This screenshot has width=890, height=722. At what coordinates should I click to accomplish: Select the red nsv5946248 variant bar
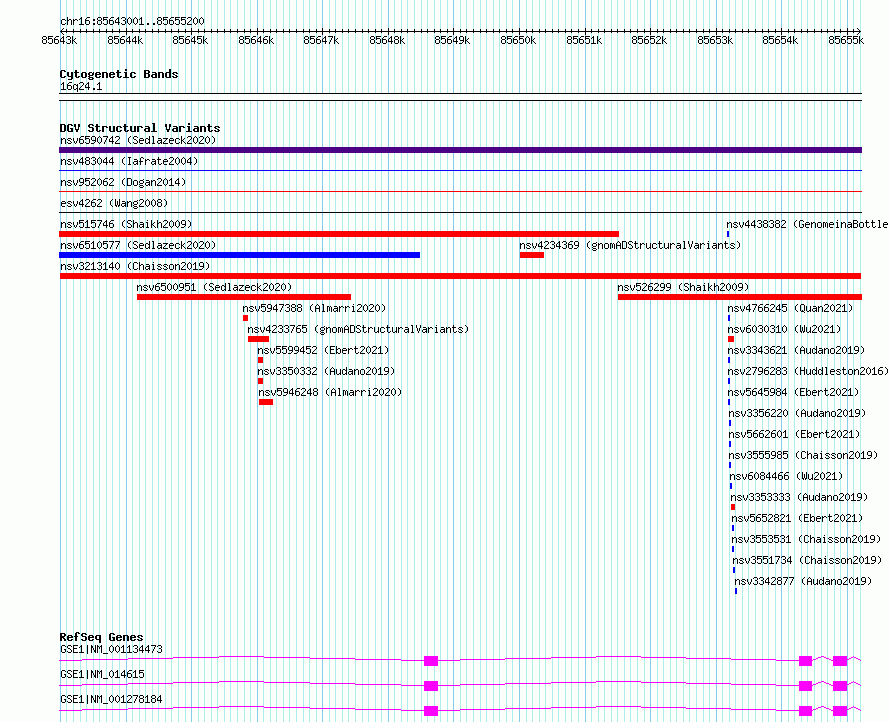(266, 402)
